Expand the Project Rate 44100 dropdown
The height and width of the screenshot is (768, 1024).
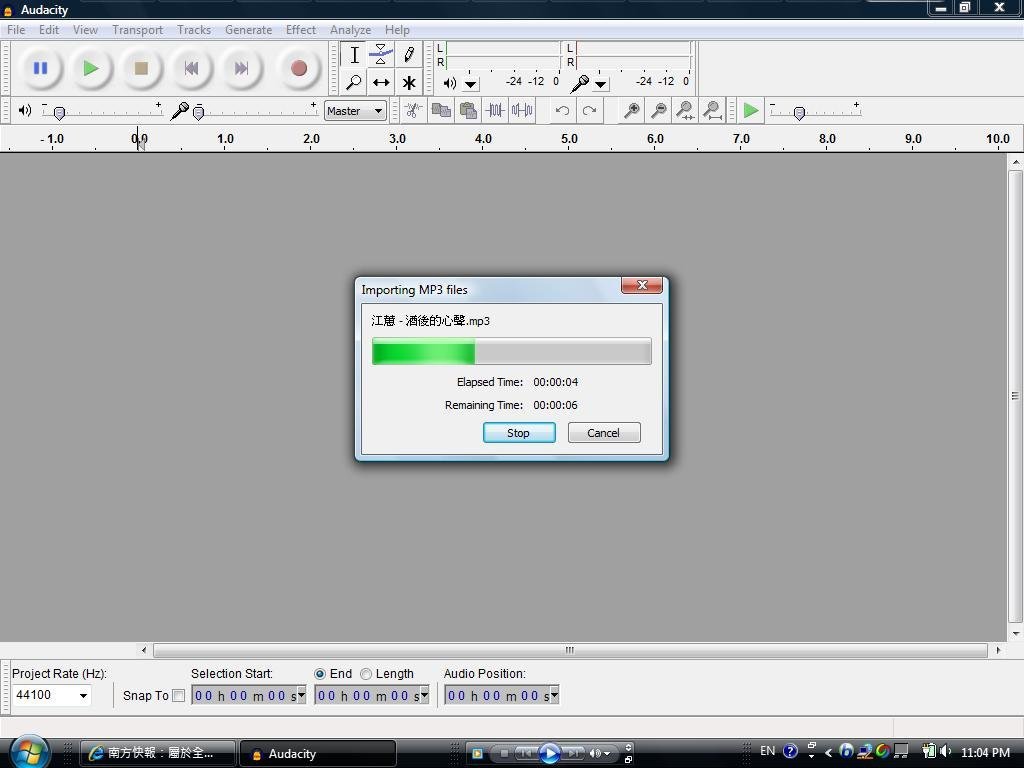(83, 696)
